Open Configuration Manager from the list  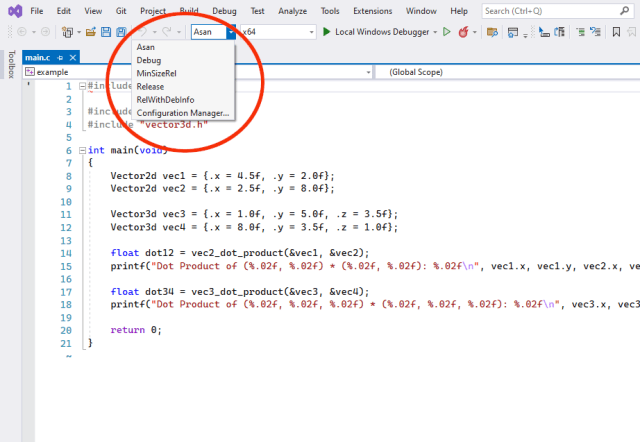pyautogui.click(x=183, y=113)
